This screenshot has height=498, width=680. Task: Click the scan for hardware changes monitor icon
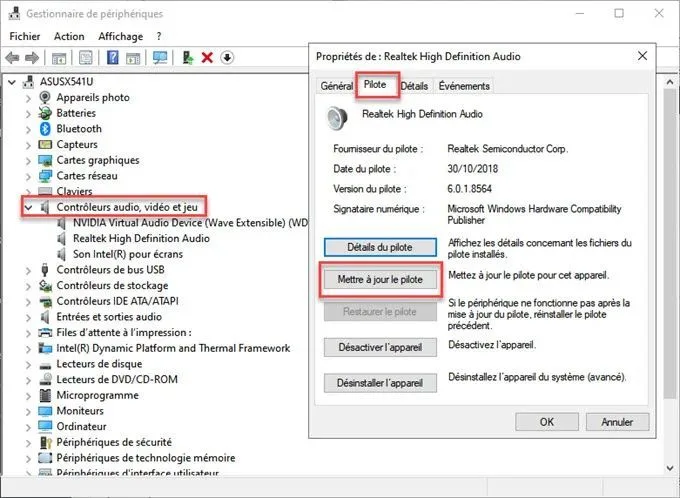160,57
